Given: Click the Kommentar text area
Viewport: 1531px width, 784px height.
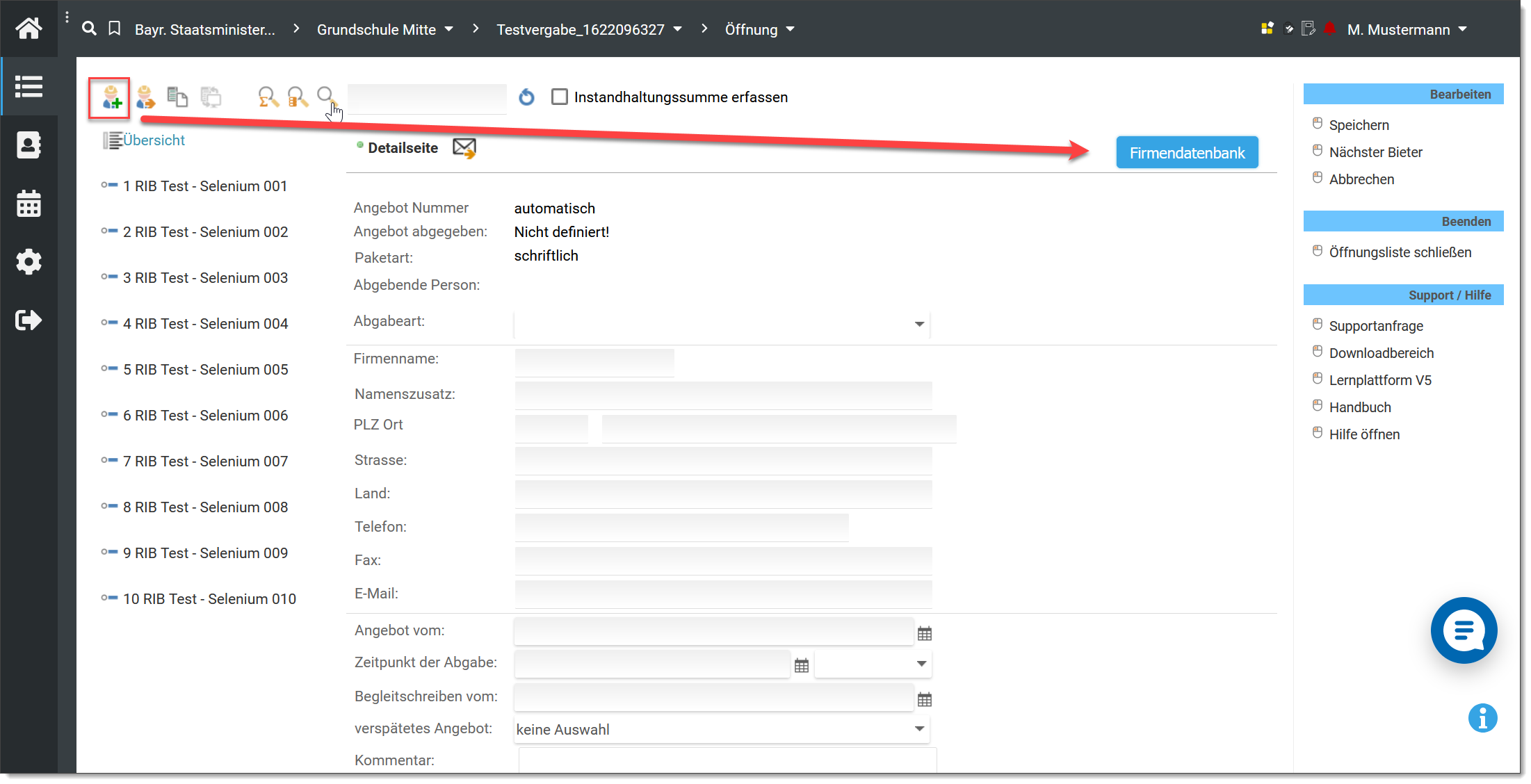Looking at the screenshot, I should [x=727, y=760].
